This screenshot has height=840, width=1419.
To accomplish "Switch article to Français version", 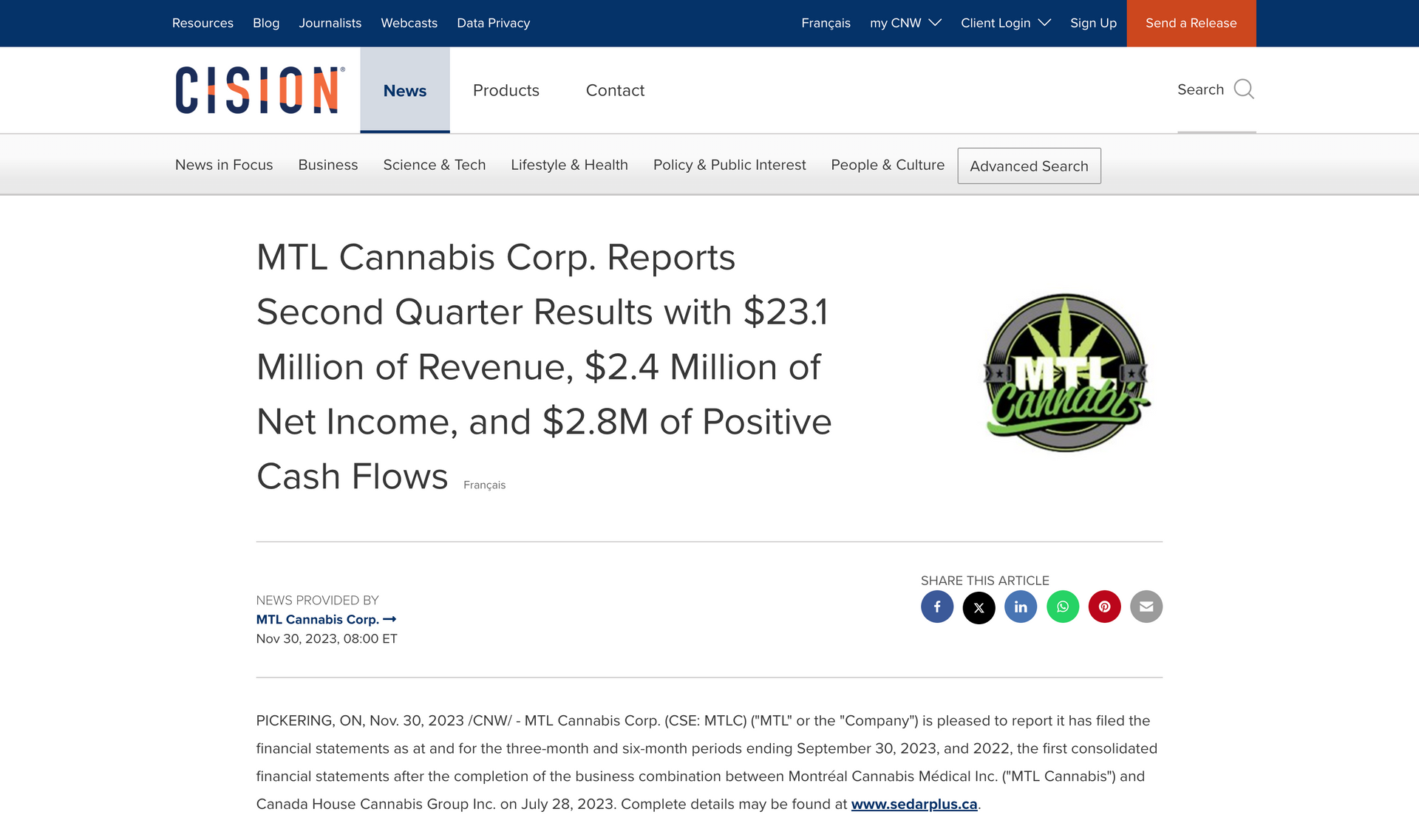I will pos(484,485).
